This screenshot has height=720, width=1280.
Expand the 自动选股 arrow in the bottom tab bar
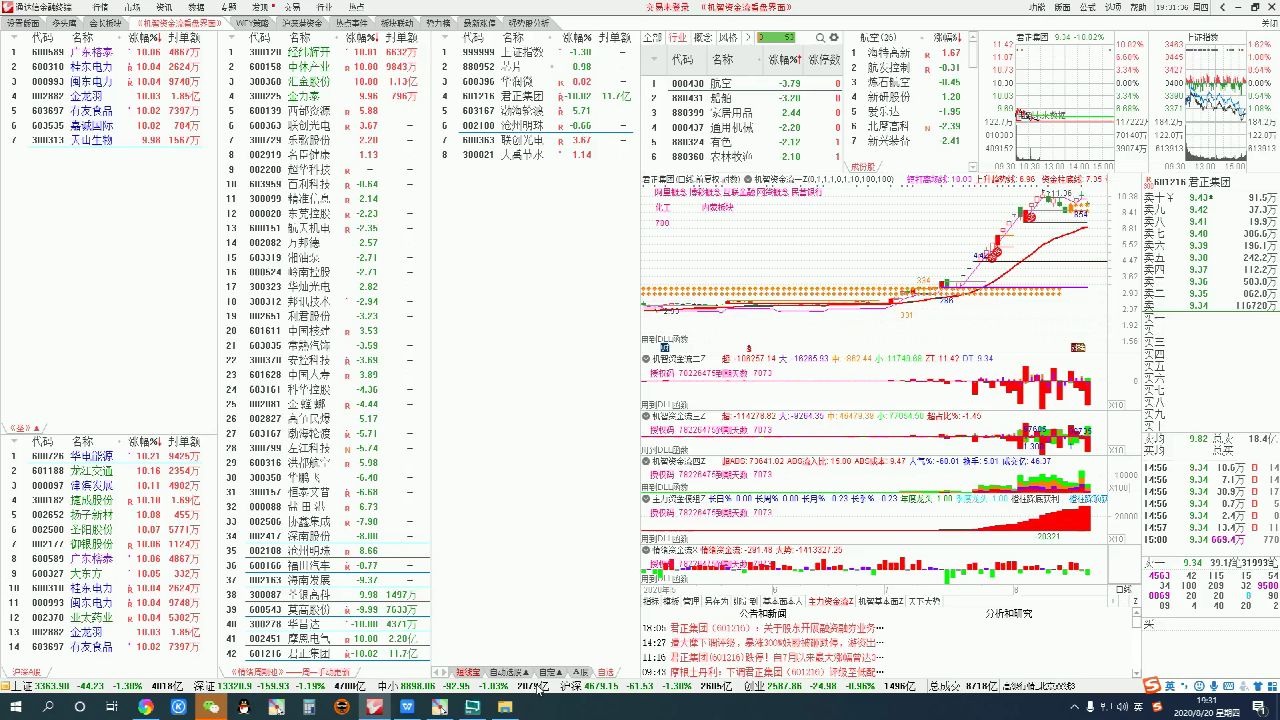pyautogui.click(x=525, y=672)
